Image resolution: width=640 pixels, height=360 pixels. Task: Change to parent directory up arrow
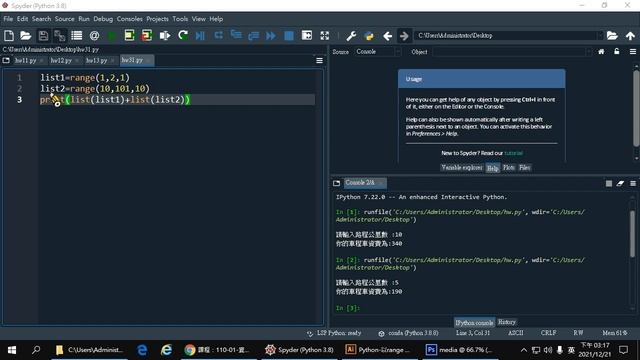tap(630, 36)
